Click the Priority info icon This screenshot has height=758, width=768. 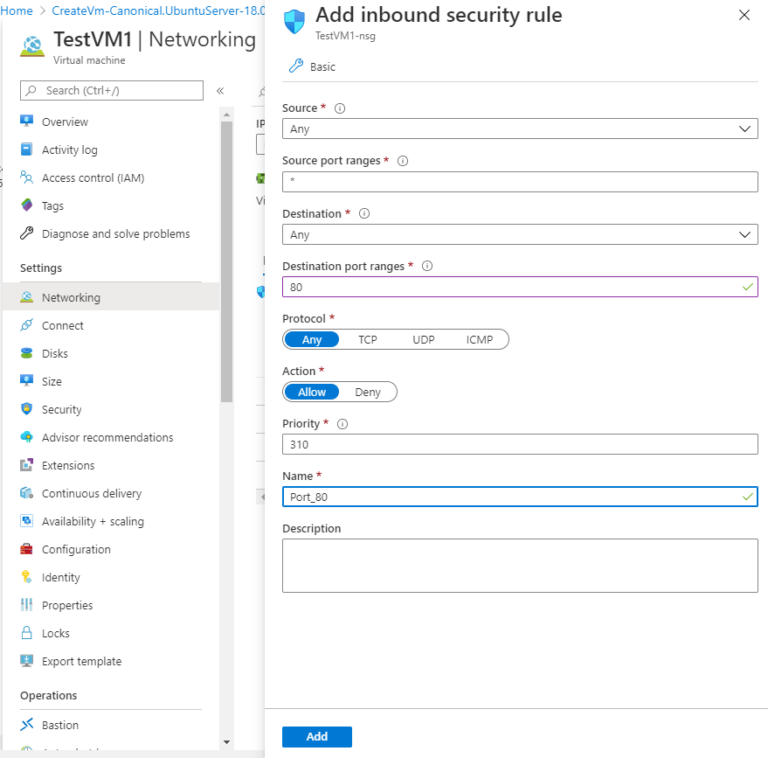click(x=342, y=424)
